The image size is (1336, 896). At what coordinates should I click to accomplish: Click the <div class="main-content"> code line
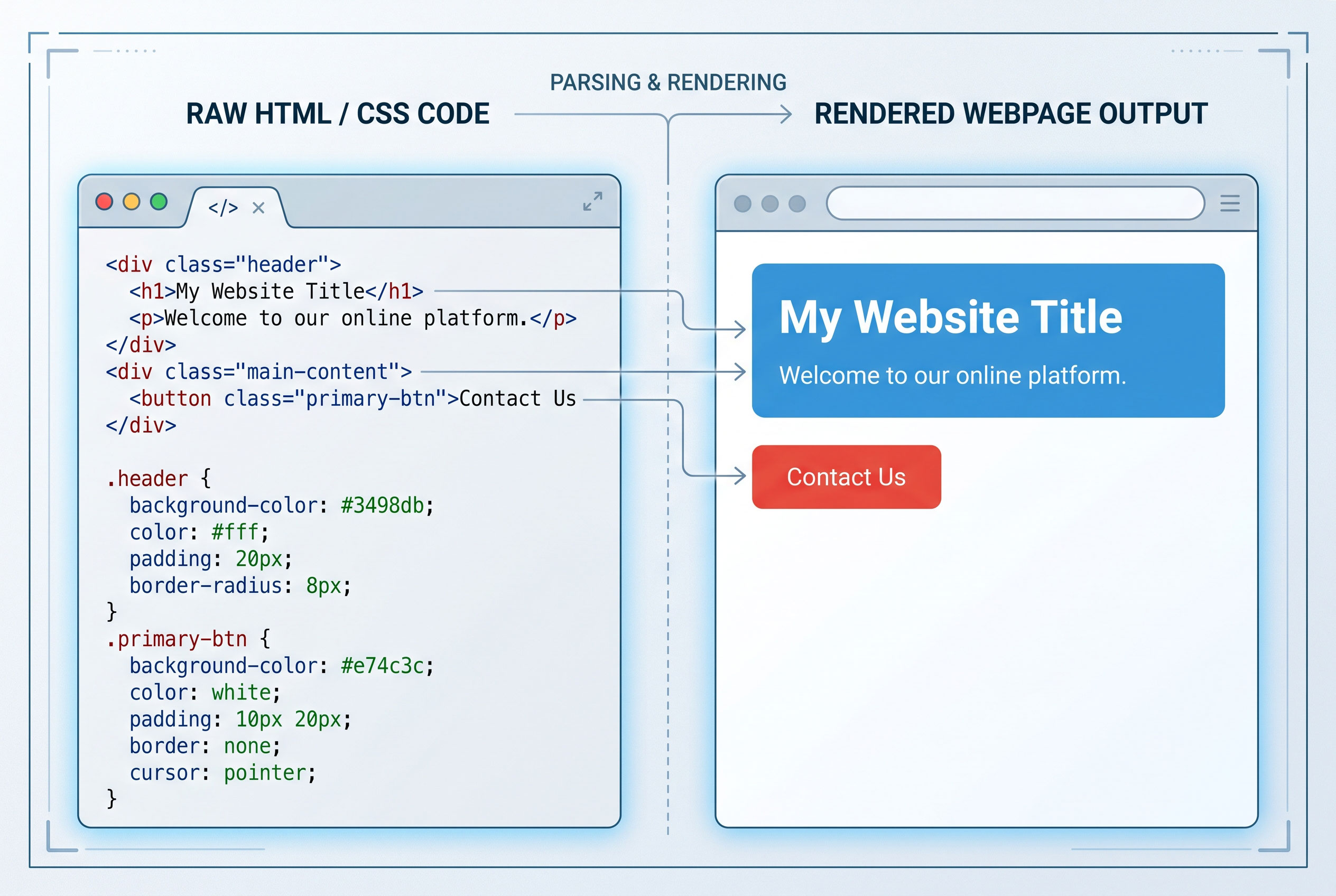point(259,372)
